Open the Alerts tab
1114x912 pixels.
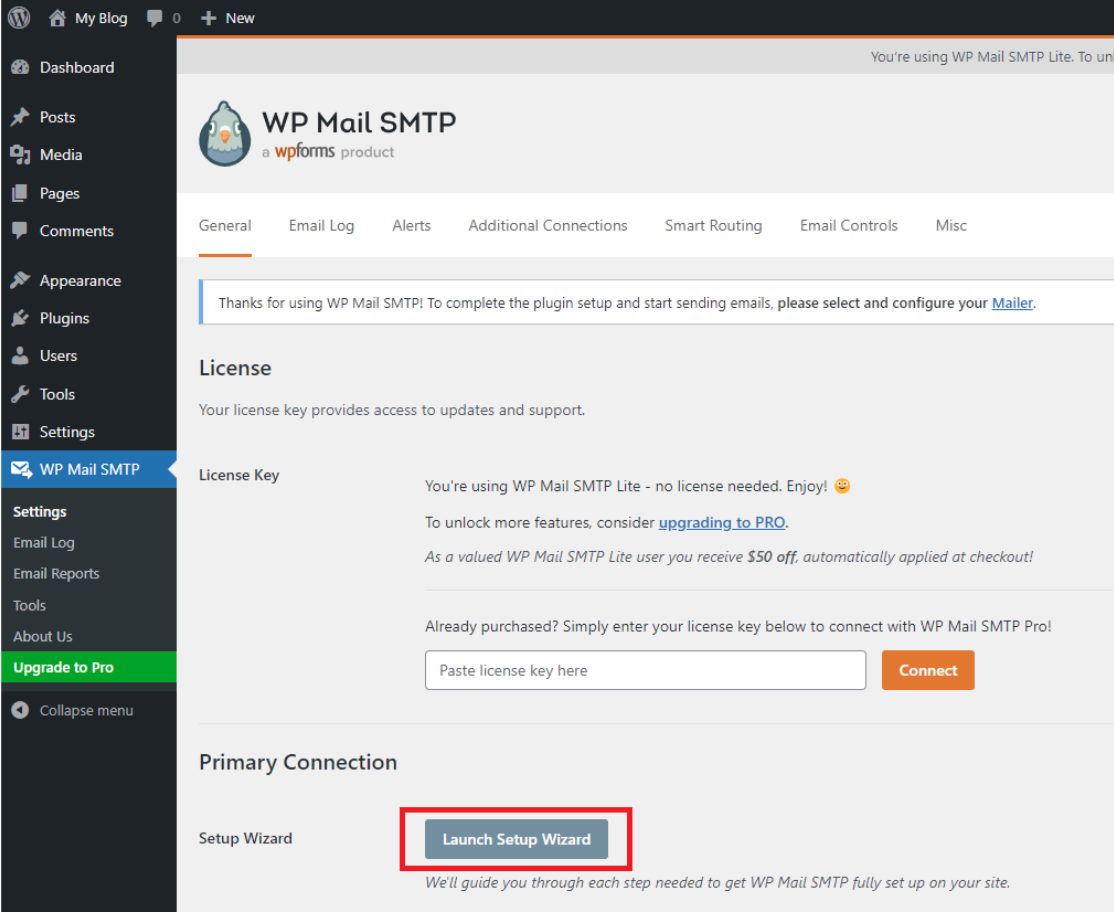pyautogui.click(x=411, y=226)
